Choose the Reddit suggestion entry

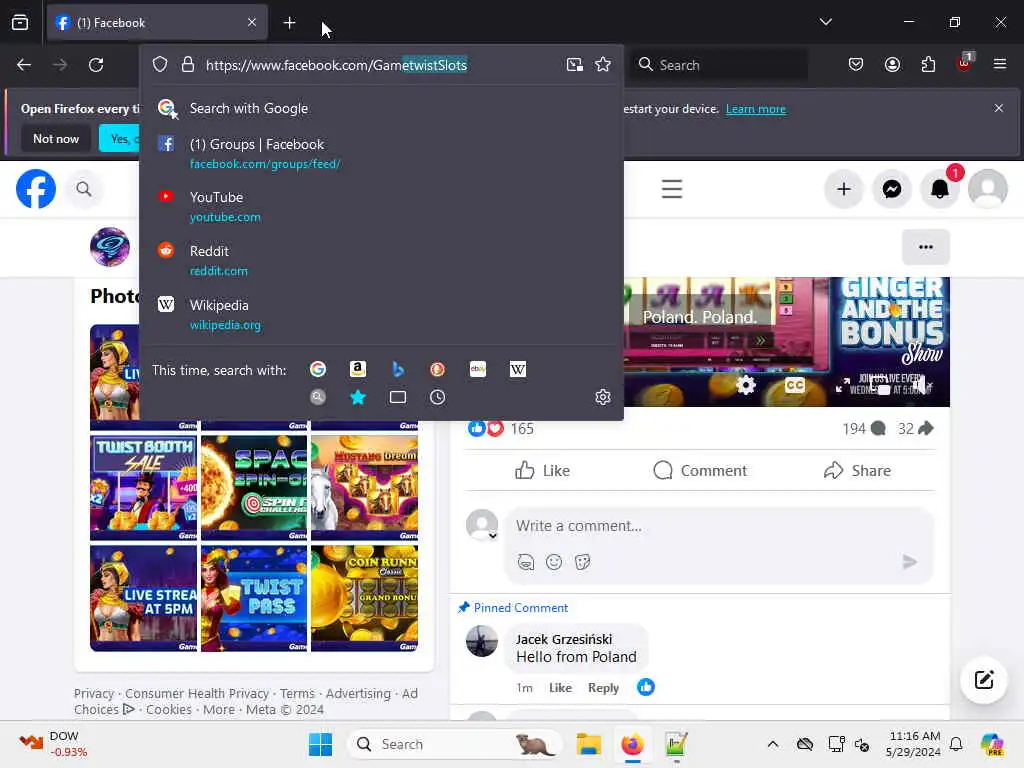tap(381, 260)
